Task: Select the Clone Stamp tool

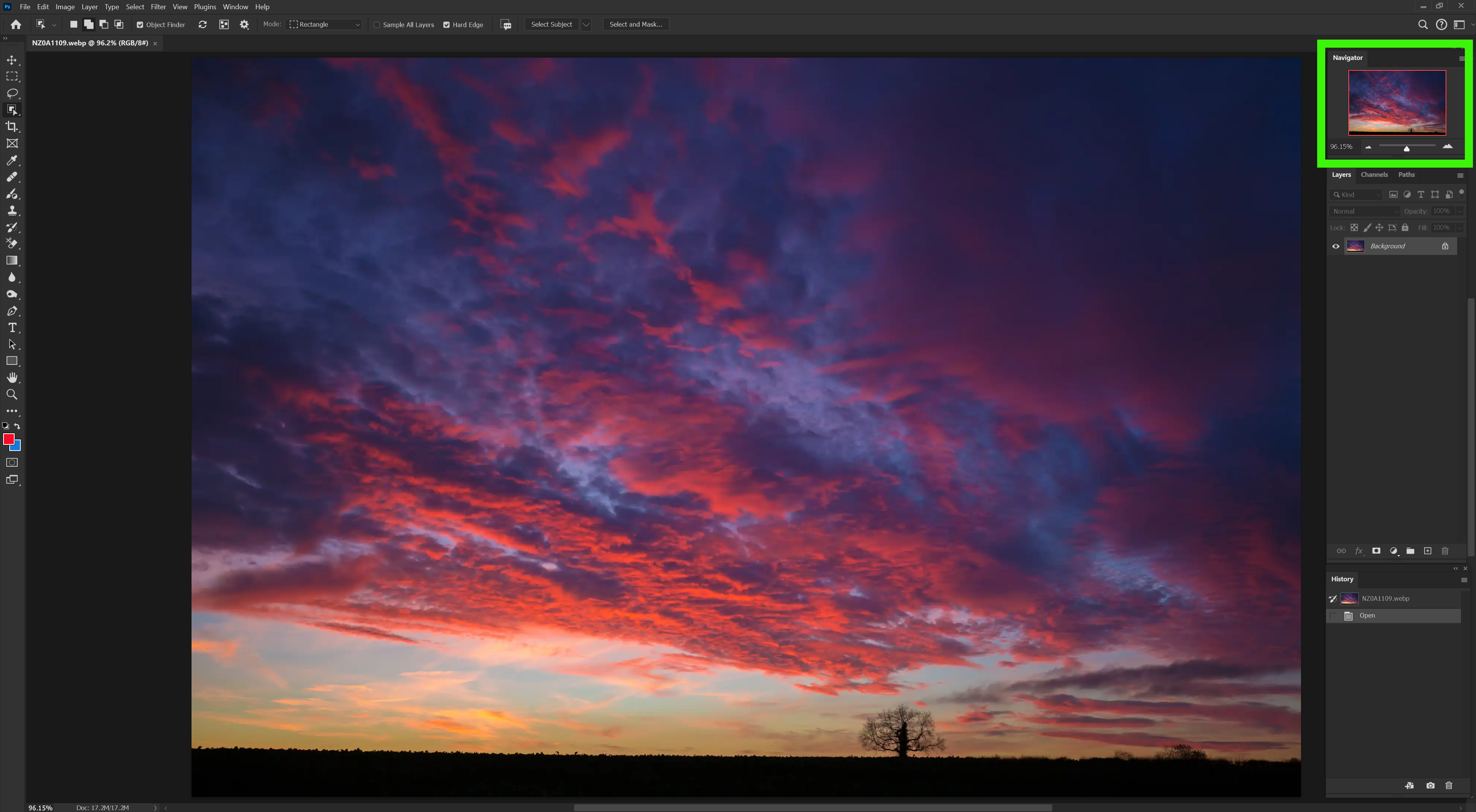Action: pos(12,210)
